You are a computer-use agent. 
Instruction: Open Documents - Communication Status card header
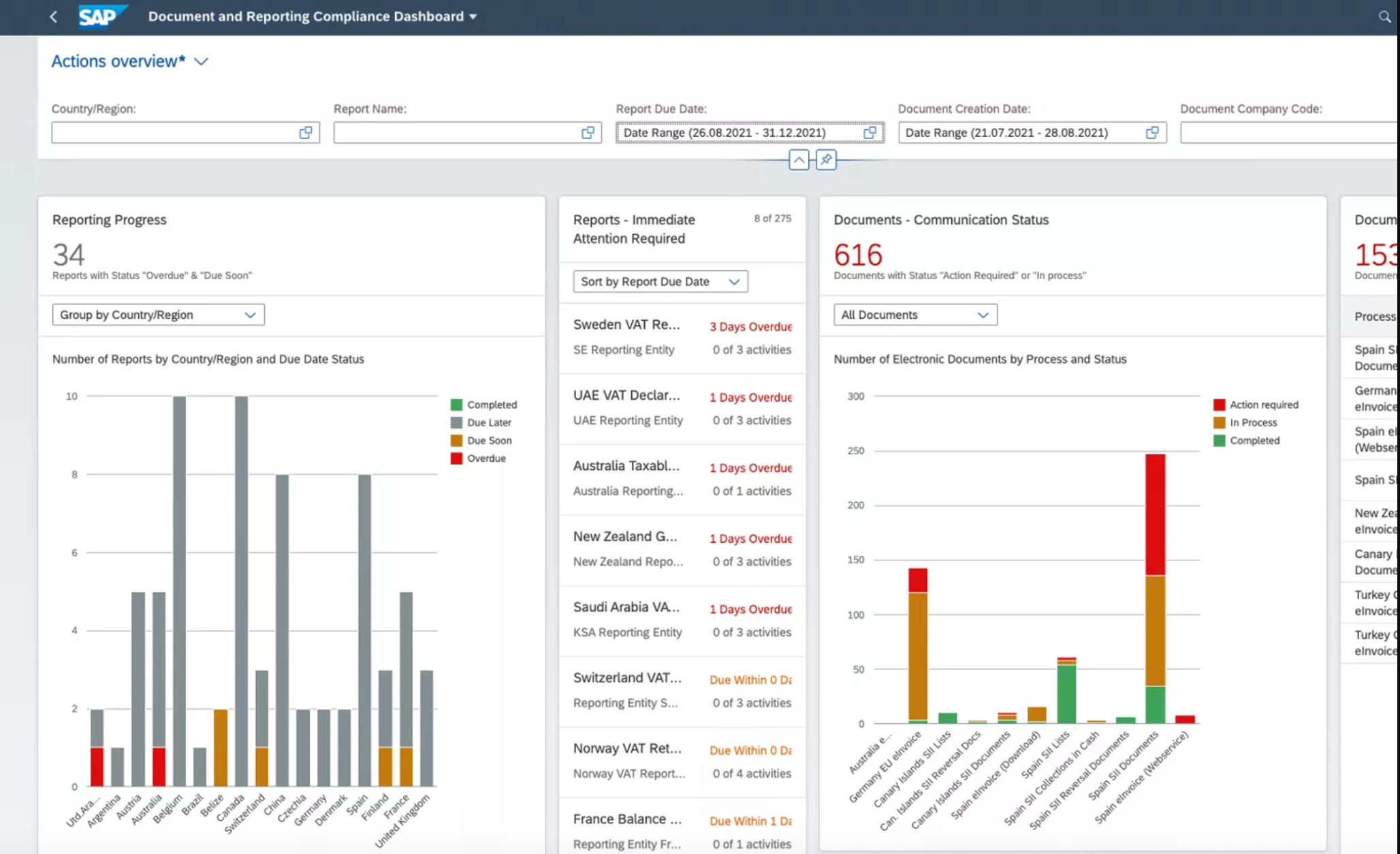(1073, 246)
